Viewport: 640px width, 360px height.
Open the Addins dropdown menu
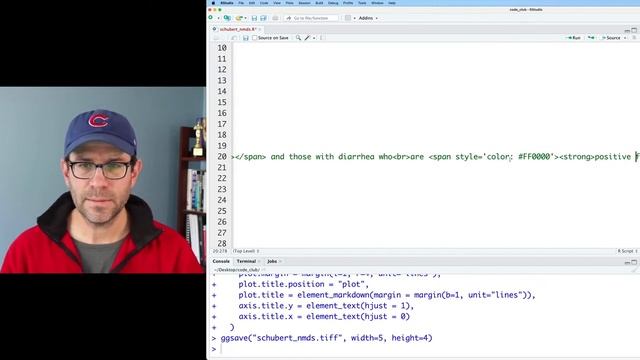(x=368, y=18)
